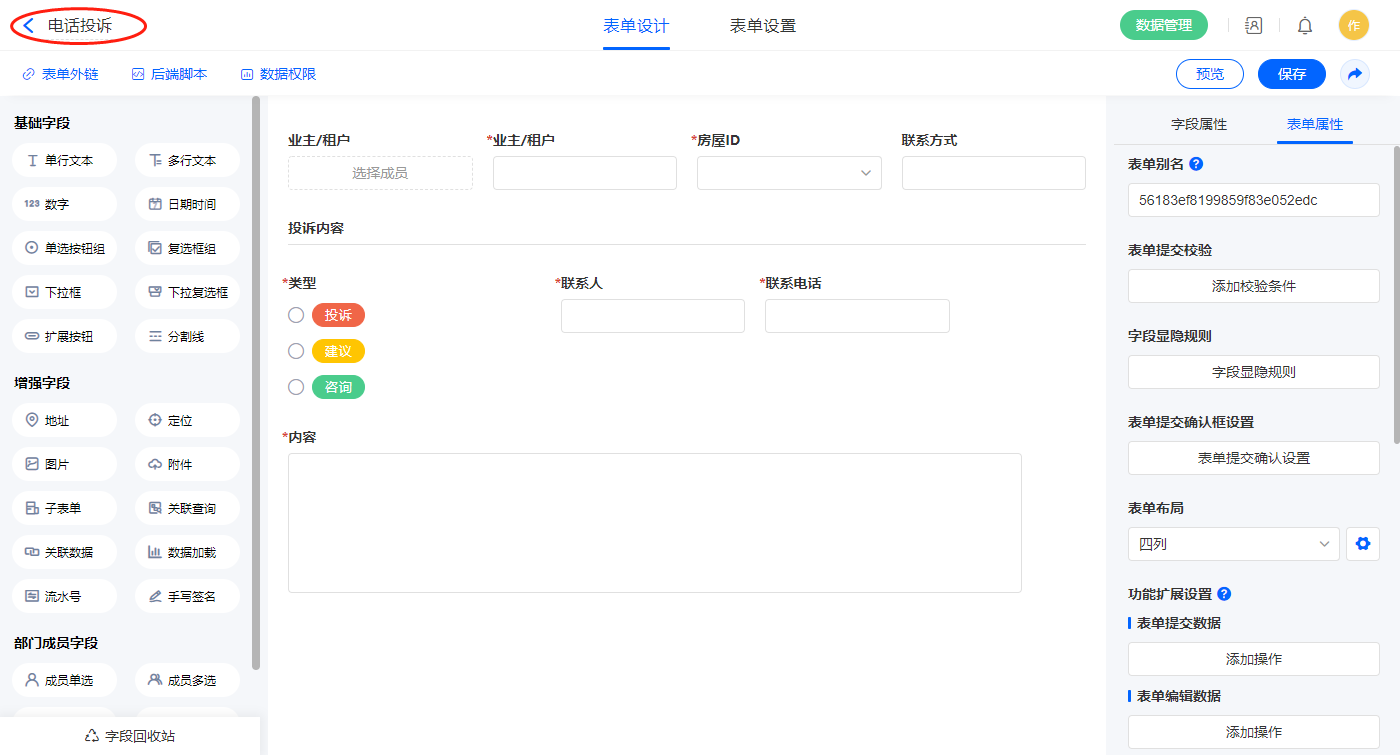Viewport: 1400px width, 755px height.
Task: Click the 保存 button
Action: (1291, 74)
